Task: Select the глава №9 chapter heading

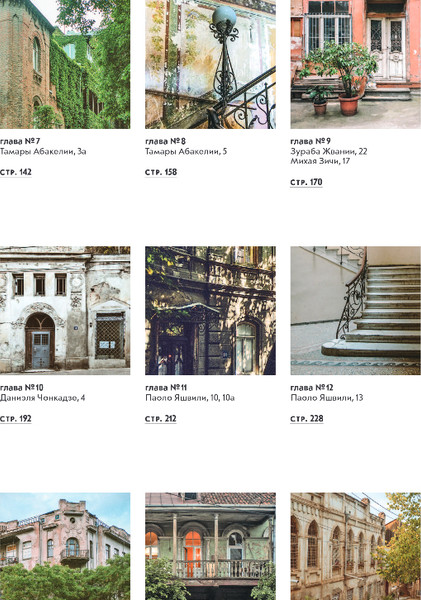Action: pyautogui.click(x=310, y=141)
